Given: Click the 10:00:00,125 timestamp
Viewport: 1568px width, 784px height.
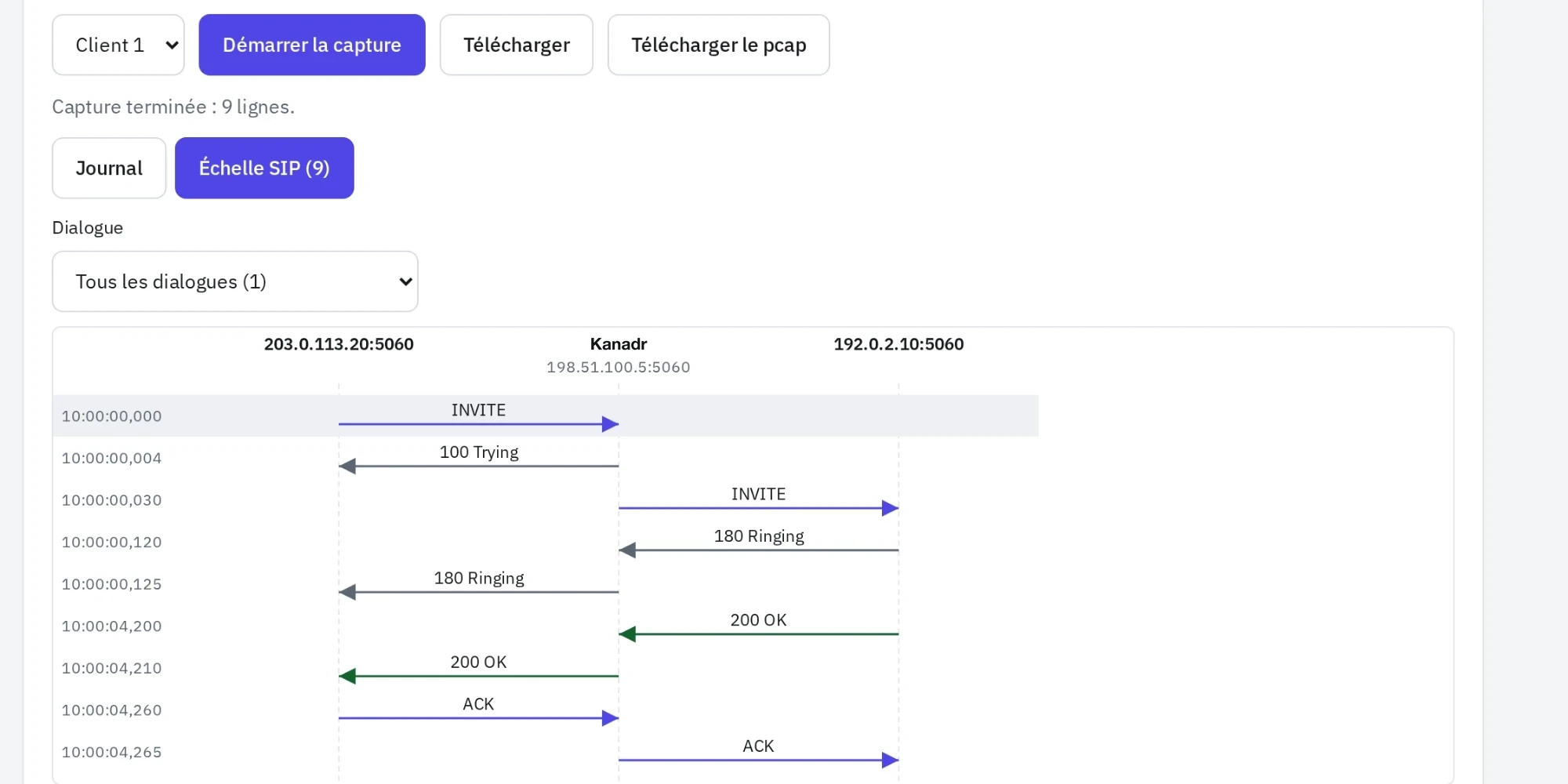Looking at the screenshot, I should click(112, 584).
